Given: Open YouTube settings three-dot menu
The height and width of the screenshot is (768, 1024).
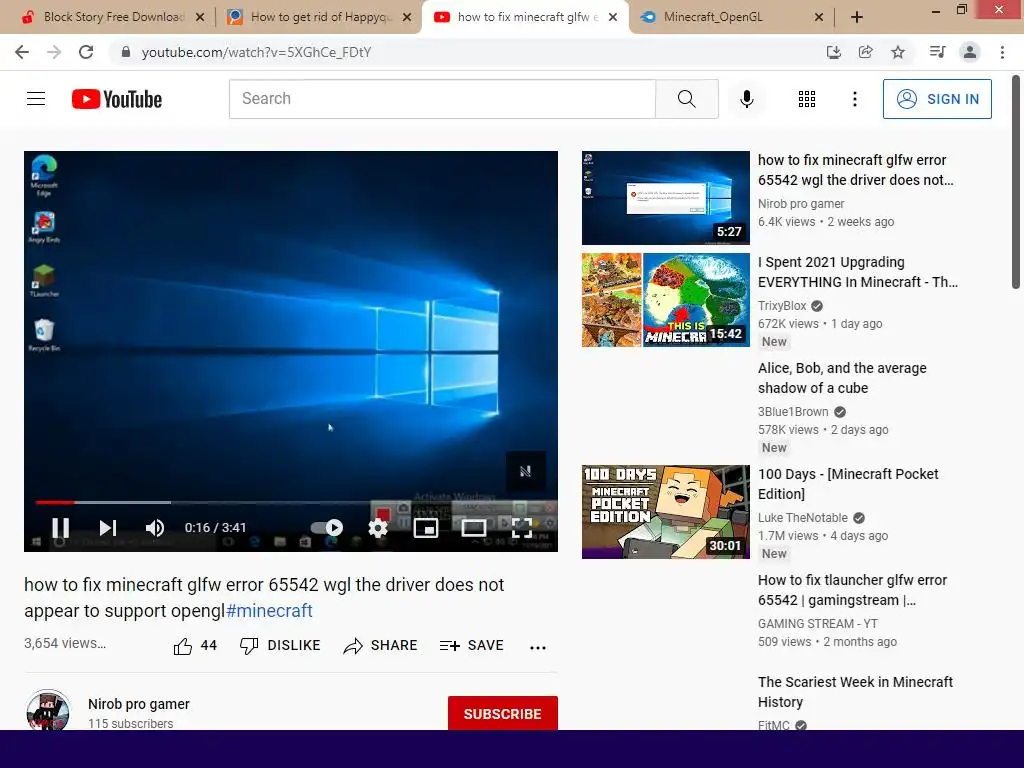Looking at the screenshot, I should tap(854, 99).
